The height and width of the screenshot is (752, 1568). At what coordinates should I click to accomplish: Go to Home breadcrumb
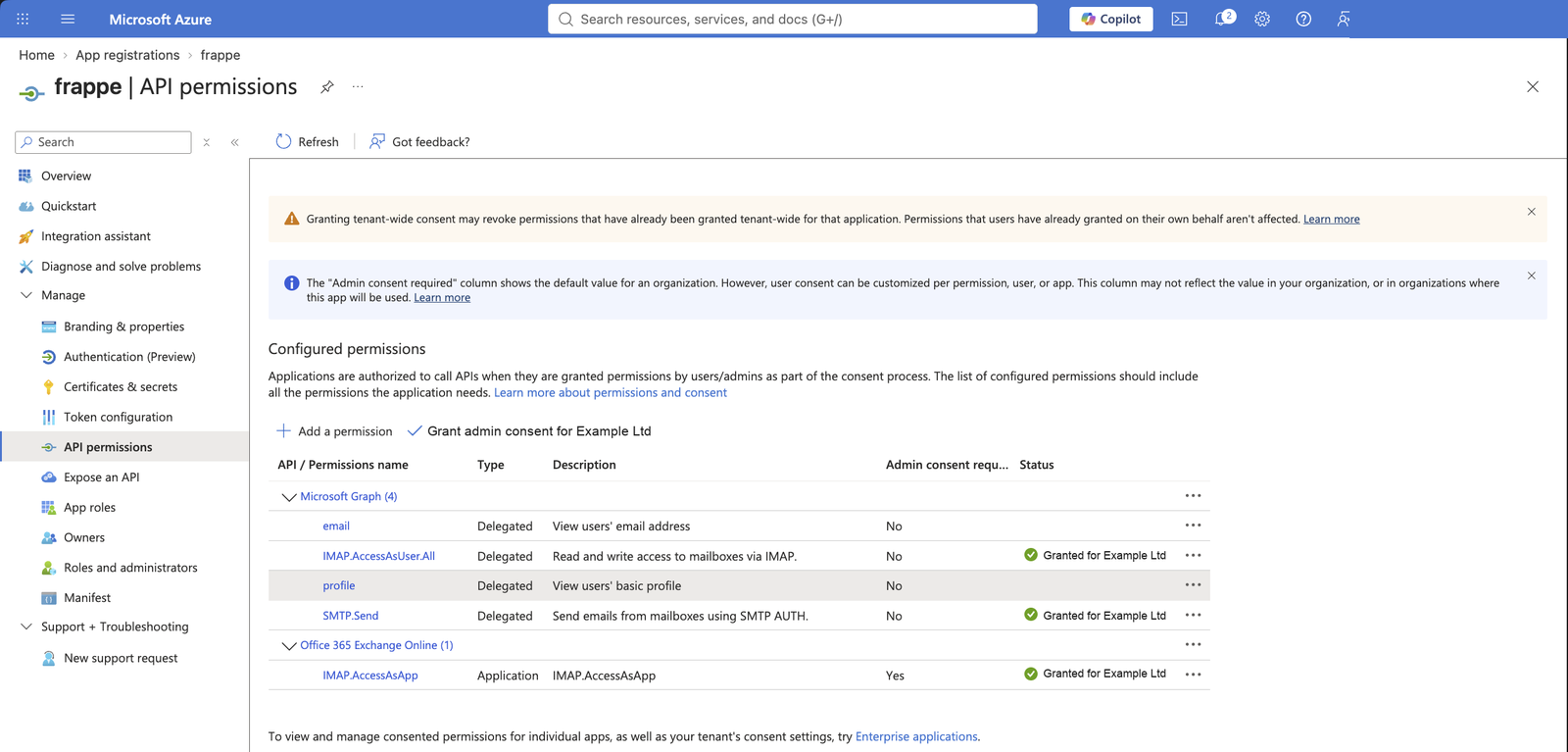[36, 55]
